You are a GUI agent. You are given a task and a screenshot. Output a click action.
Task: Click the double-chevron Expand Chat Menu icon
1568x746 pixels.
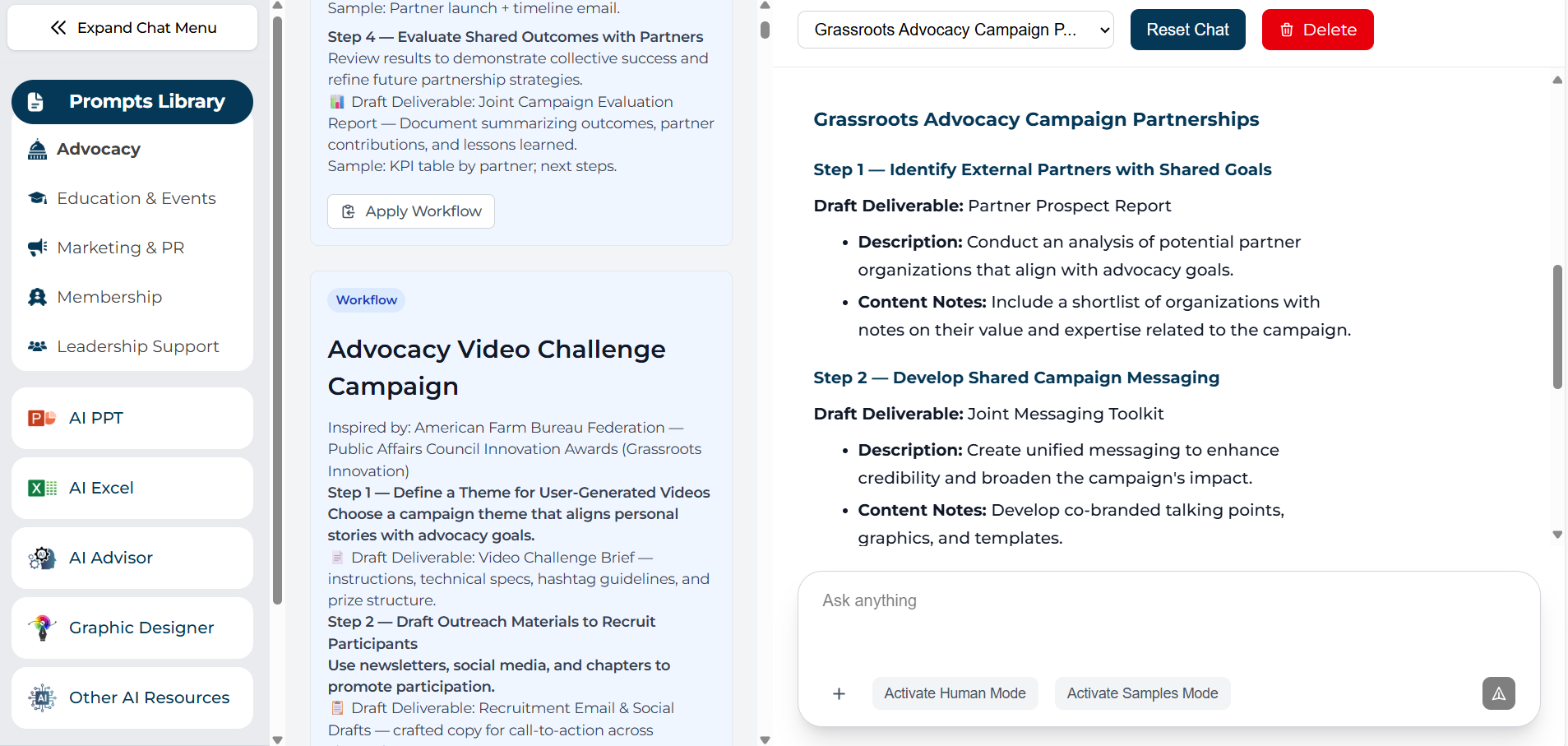pyautogui.click(x=58, y=28)
